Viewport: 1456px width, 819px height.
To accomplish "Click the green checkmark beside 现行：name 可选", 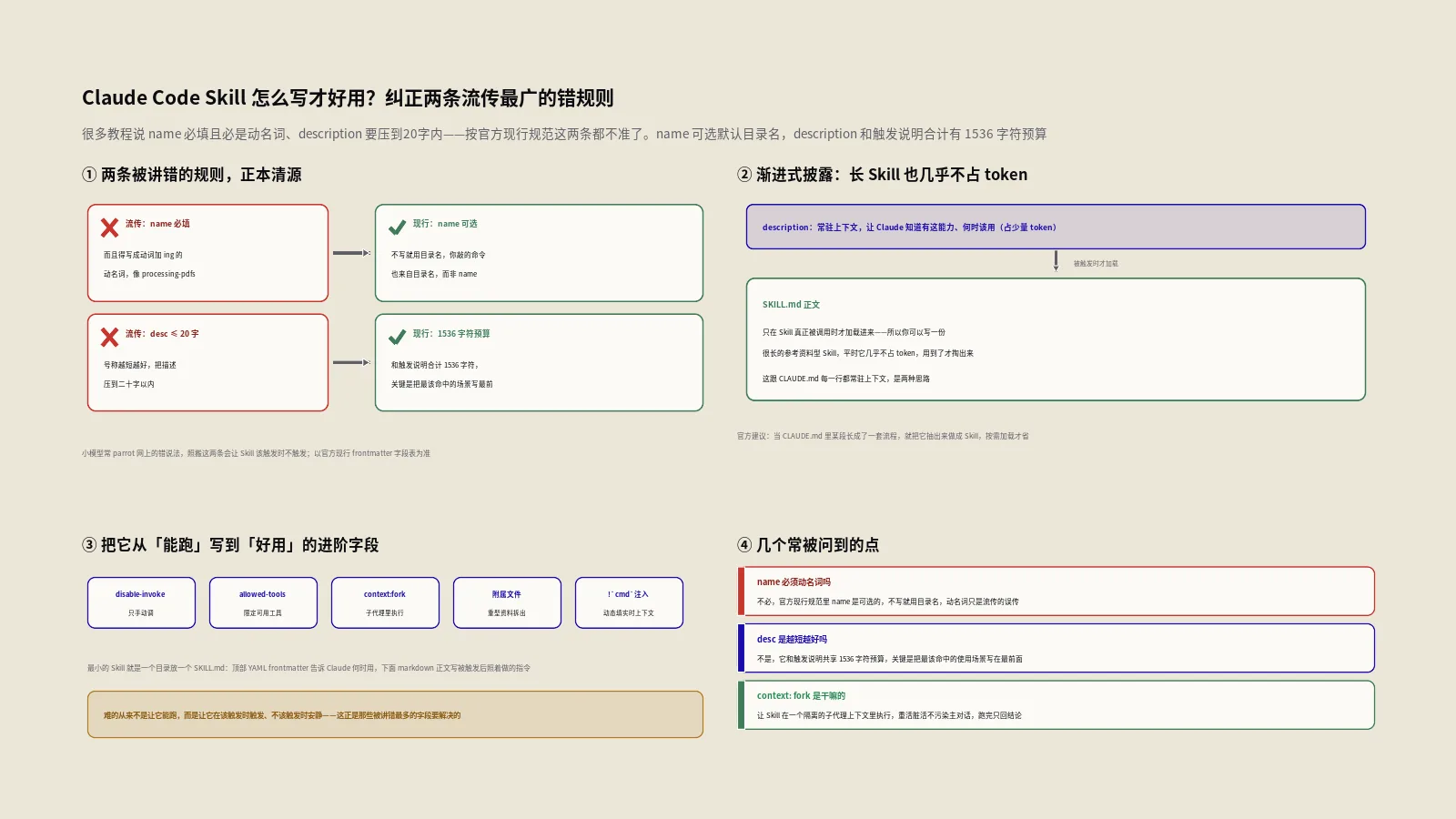I will [x=397, y=227].
